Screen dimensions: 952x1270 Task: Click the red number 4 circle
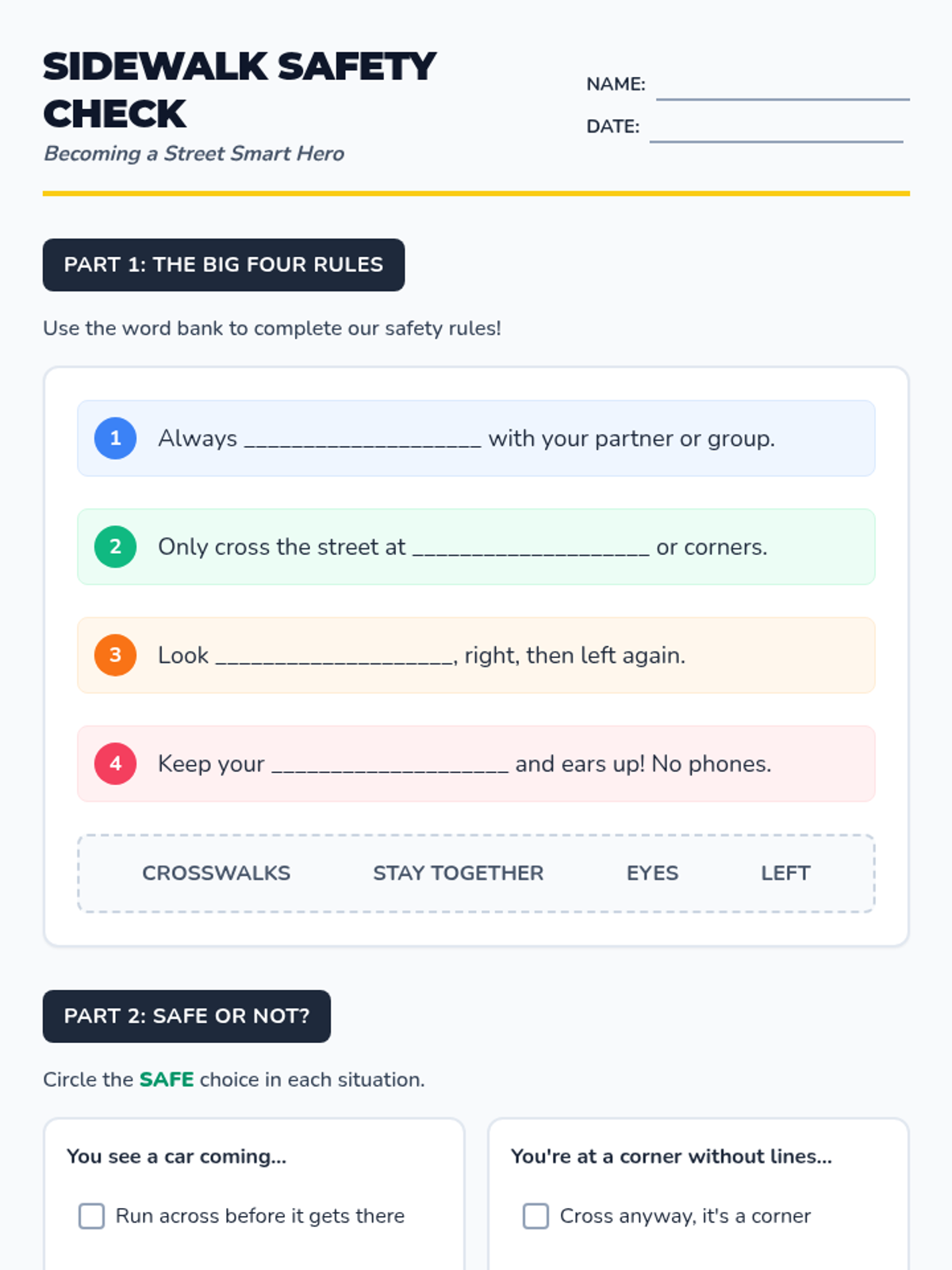pyautogui.click(x=115, y=764)
